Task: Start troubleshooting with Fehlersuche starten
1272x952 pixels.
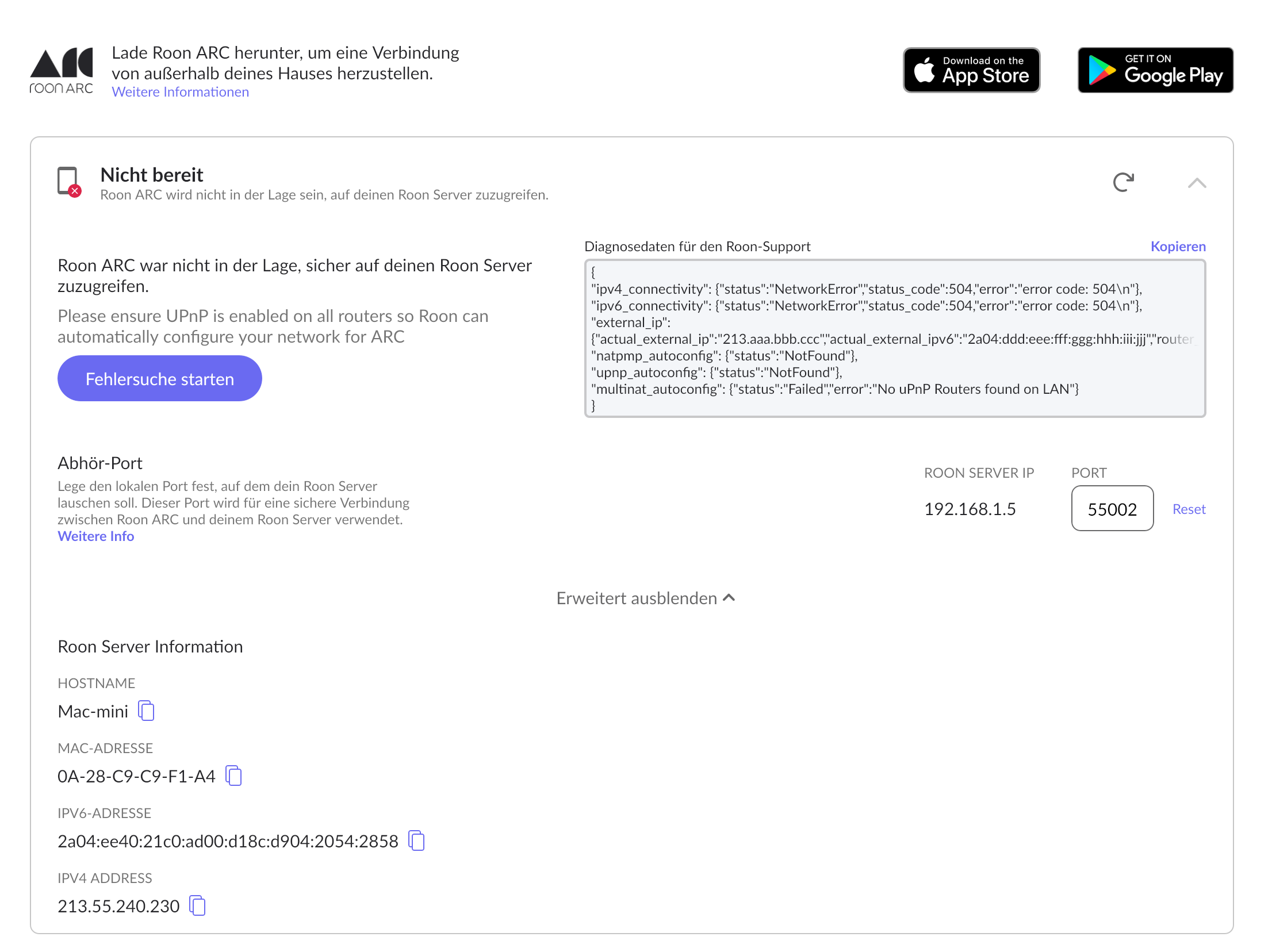Action: [x=160, y=378]
